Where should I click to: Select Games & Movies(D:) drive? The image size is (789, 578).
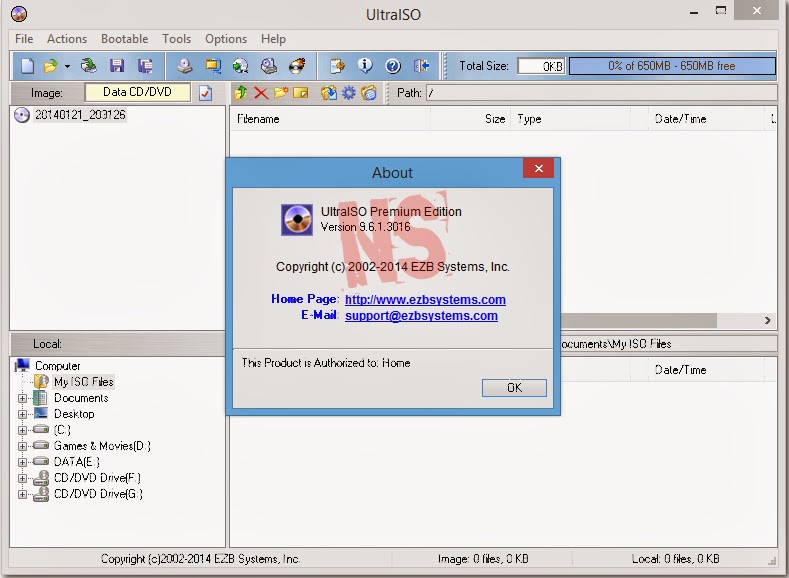click(x=102, y=446)
